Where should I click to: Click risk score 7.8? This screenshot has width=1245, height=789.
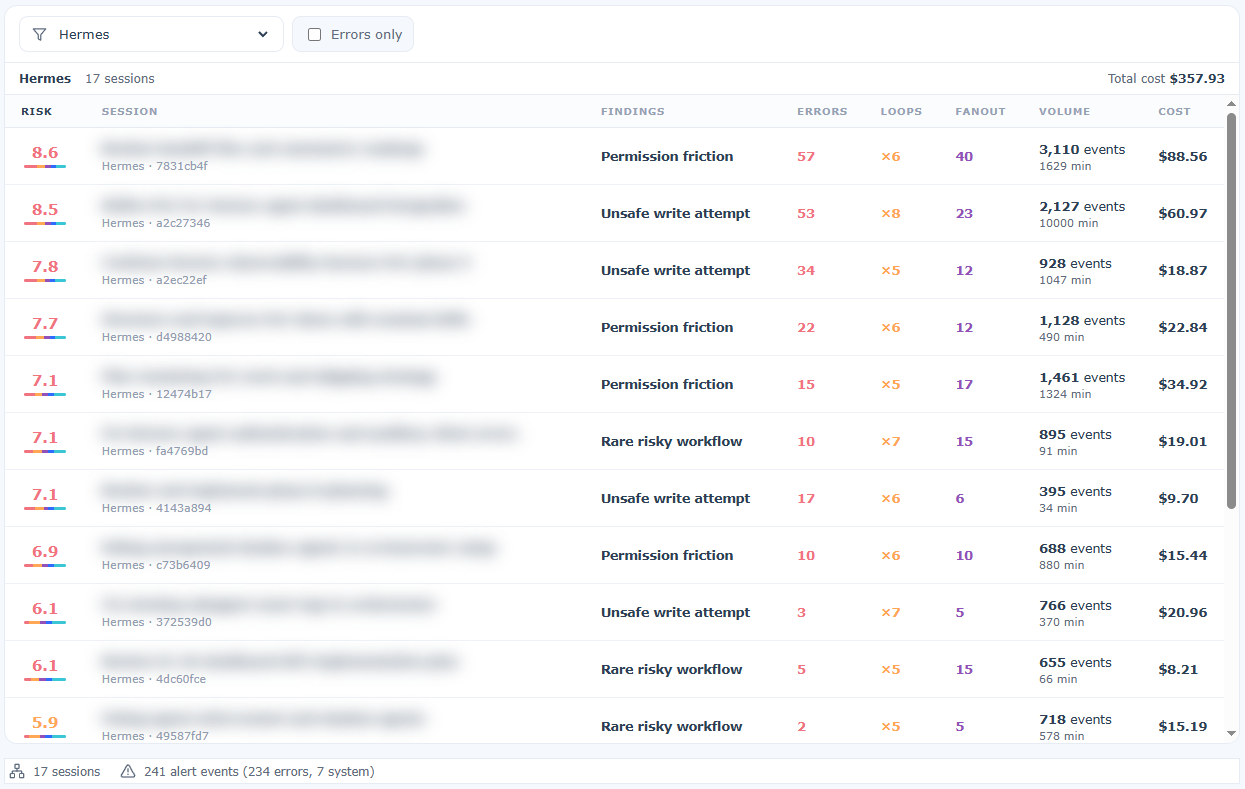(x=45, y=267)
